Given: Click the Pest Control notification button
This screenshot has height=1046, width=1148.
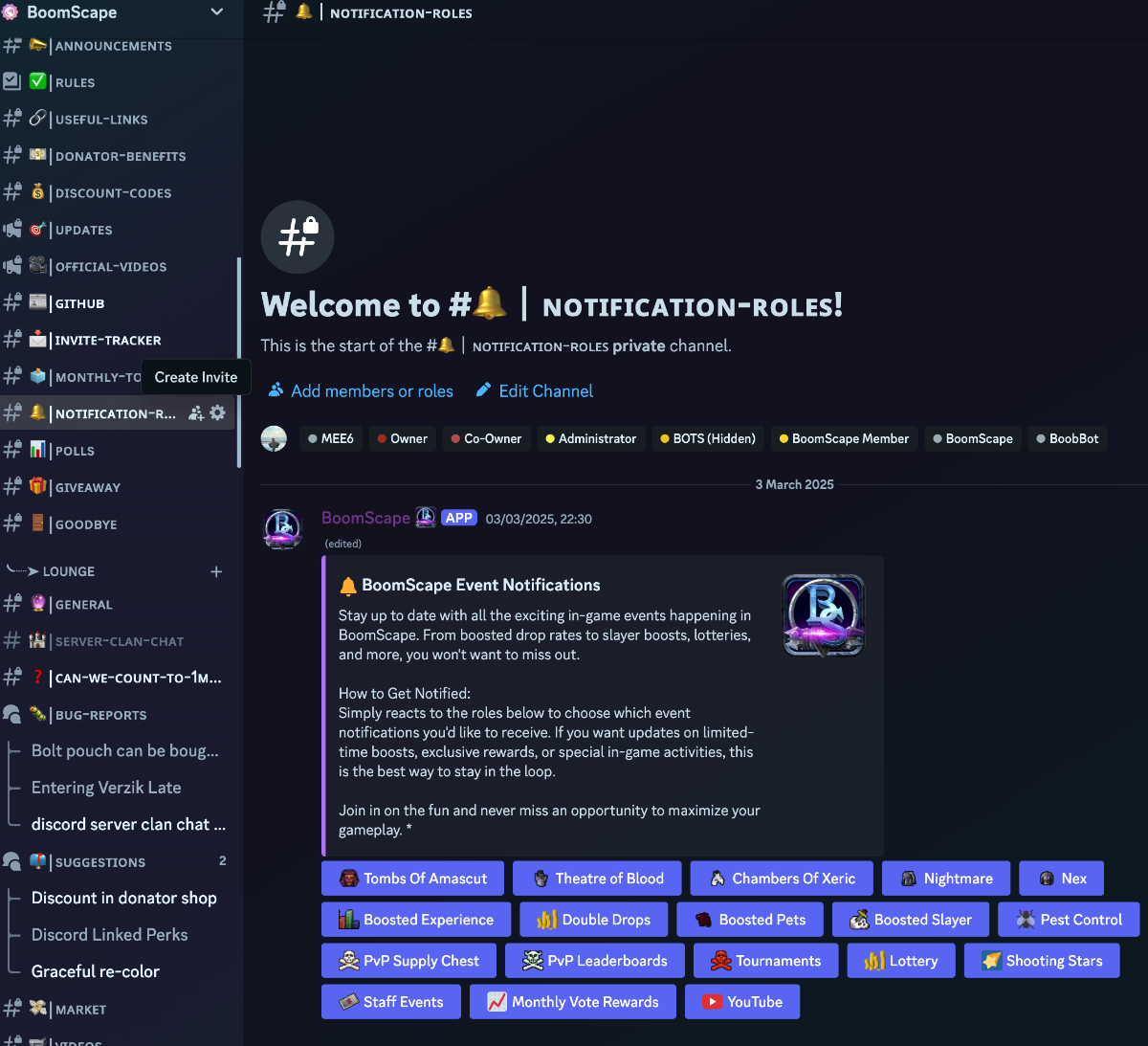Looking at the screenshot, I should pyautogui.click(x=1069, y=920).
